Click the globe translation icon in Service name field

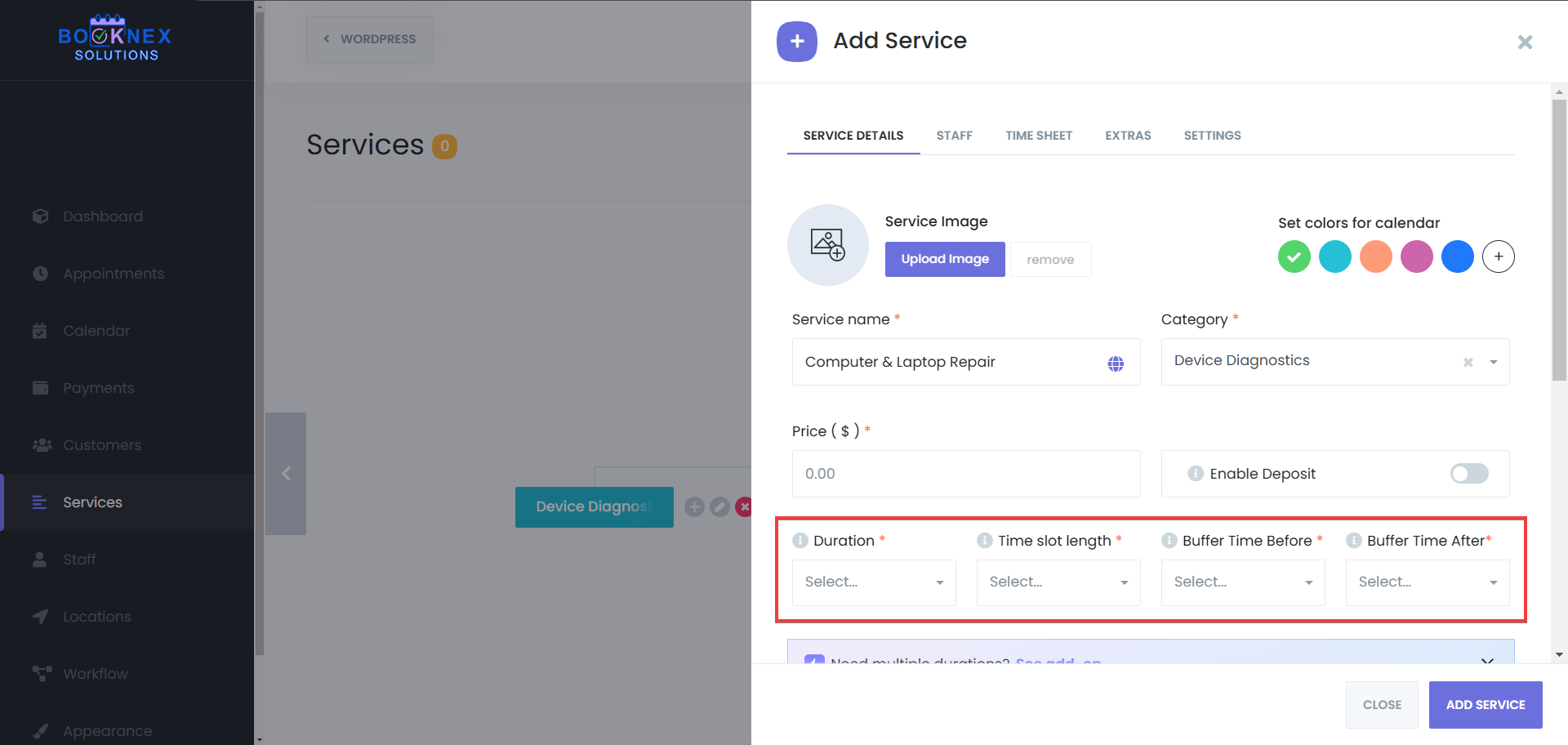coord(1116,363)
